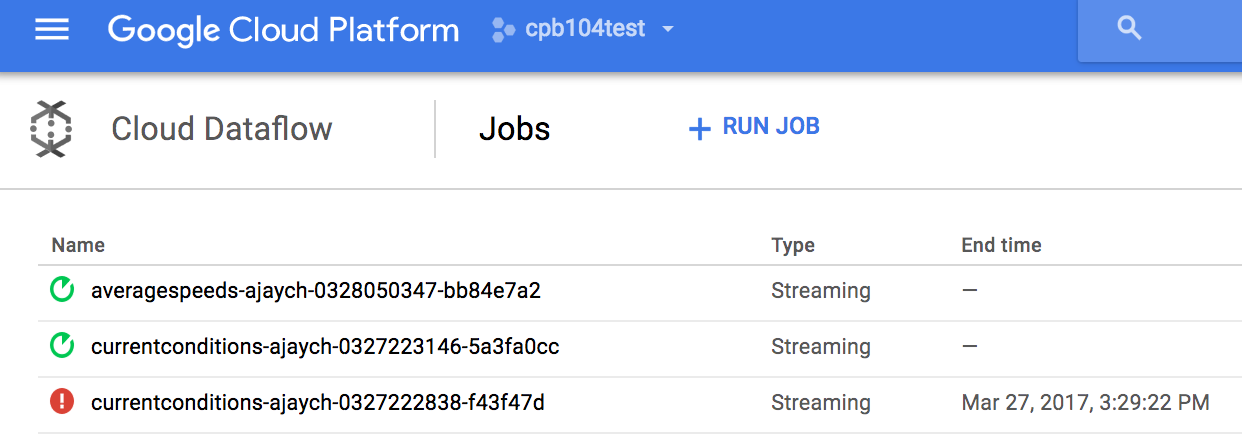Click Streaming type in currentconditions-ajaych-0327223146 row
This screenshot has height=440, width=1242.
pos(821,347)
